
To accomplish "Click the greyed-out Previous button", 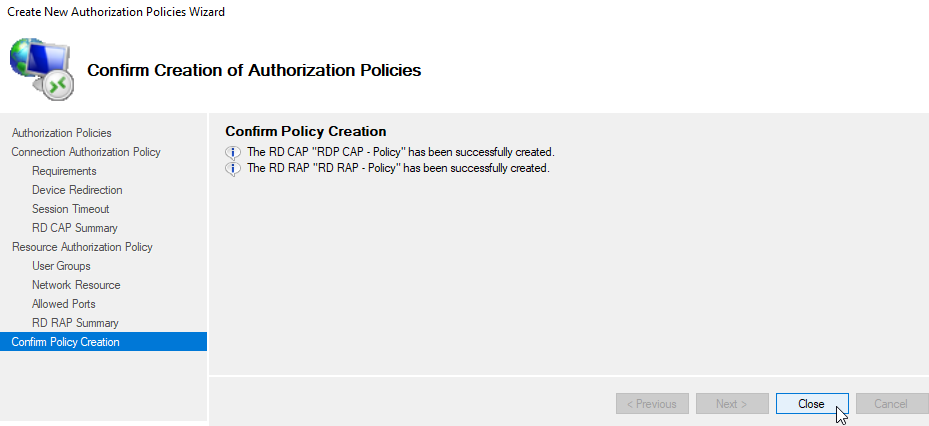I will pyautogui.click(x=652, y=404).
